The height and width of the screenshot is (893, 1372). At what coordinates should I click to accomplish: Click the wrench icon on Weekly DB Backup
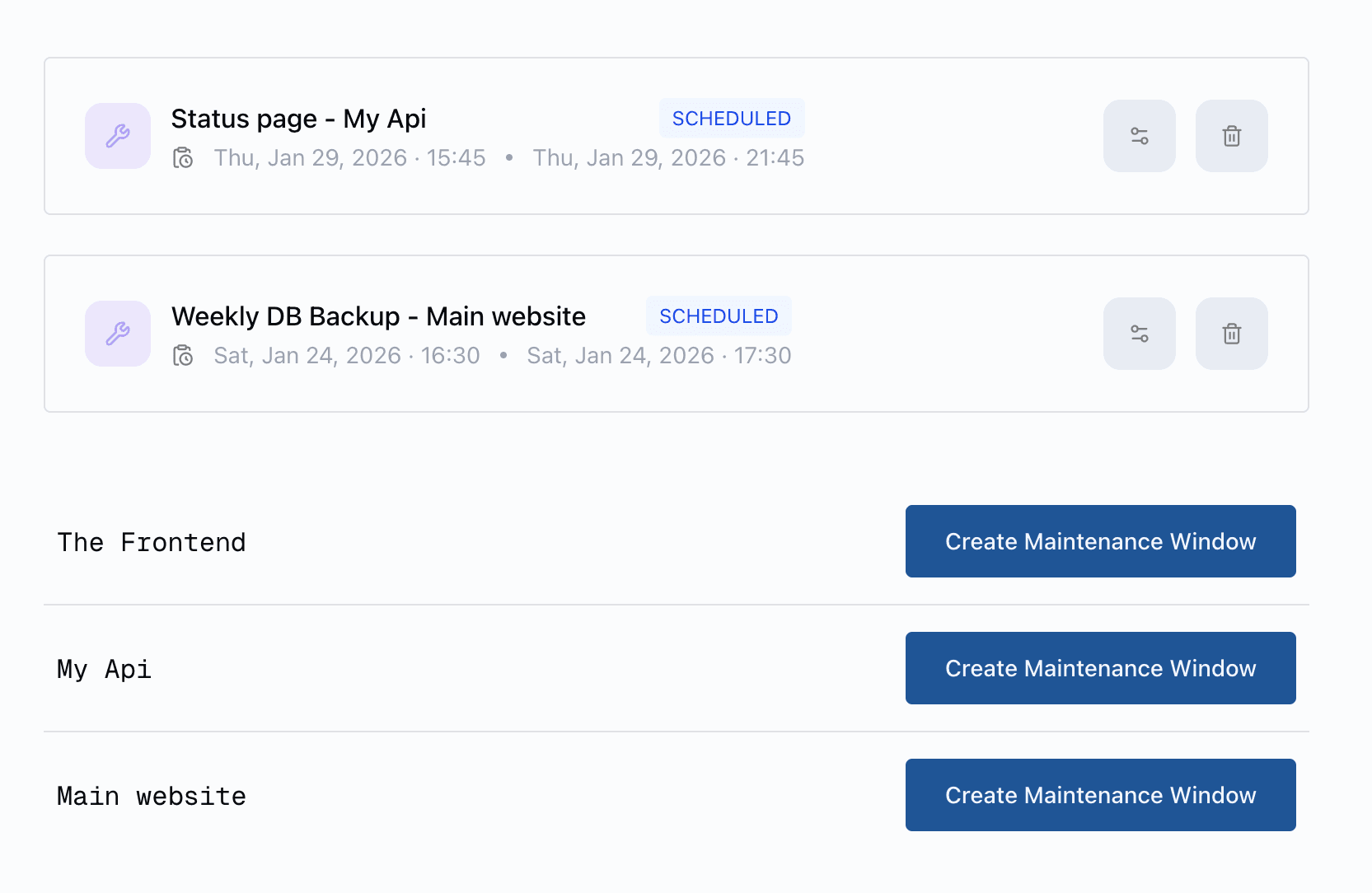[x=117, y=334]
